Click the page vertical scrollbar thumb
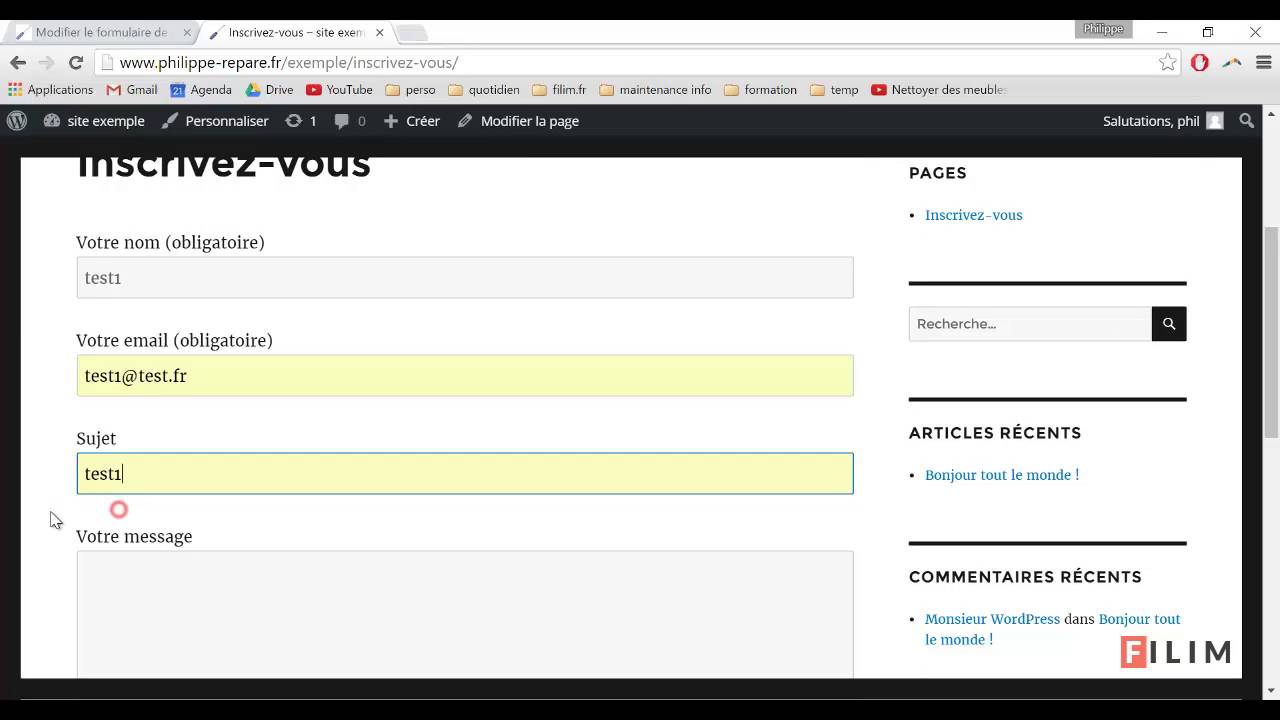 pyautogui.click(x=1271, y=332)
